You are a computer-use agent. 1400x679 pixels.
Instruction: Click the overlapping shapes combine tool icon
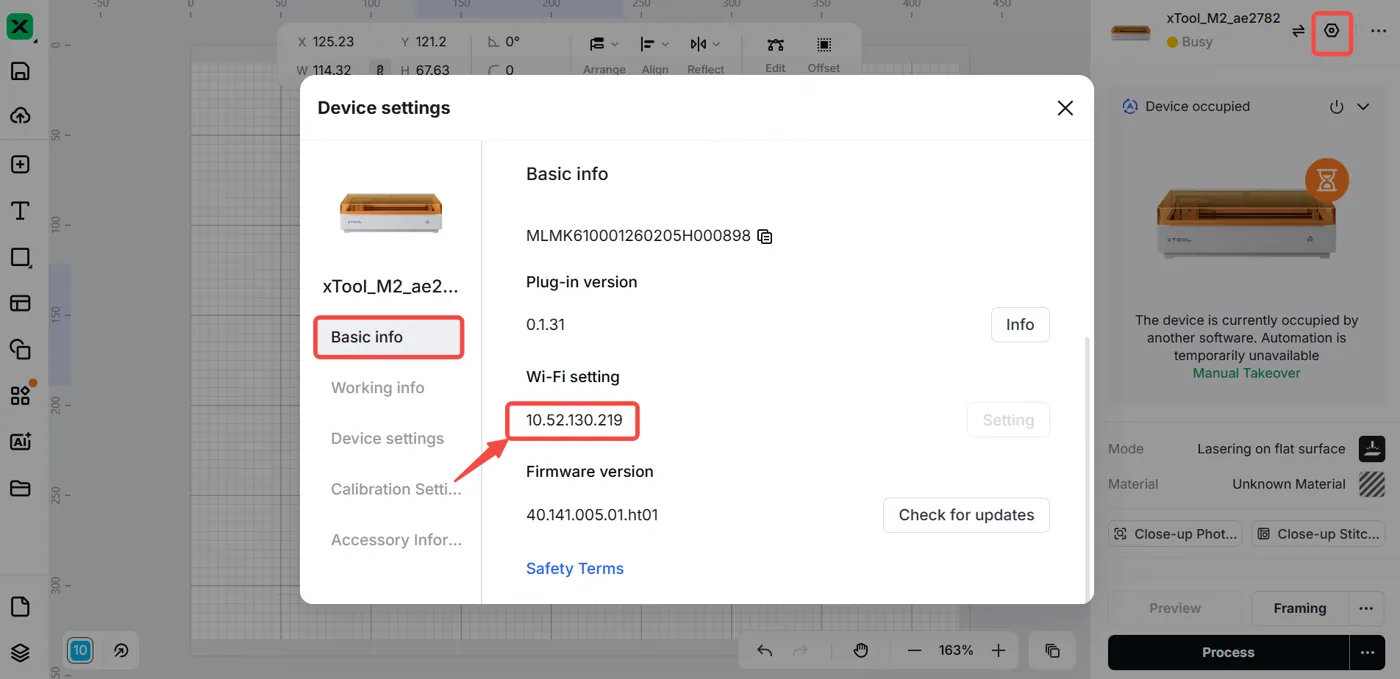pos(20,349)
